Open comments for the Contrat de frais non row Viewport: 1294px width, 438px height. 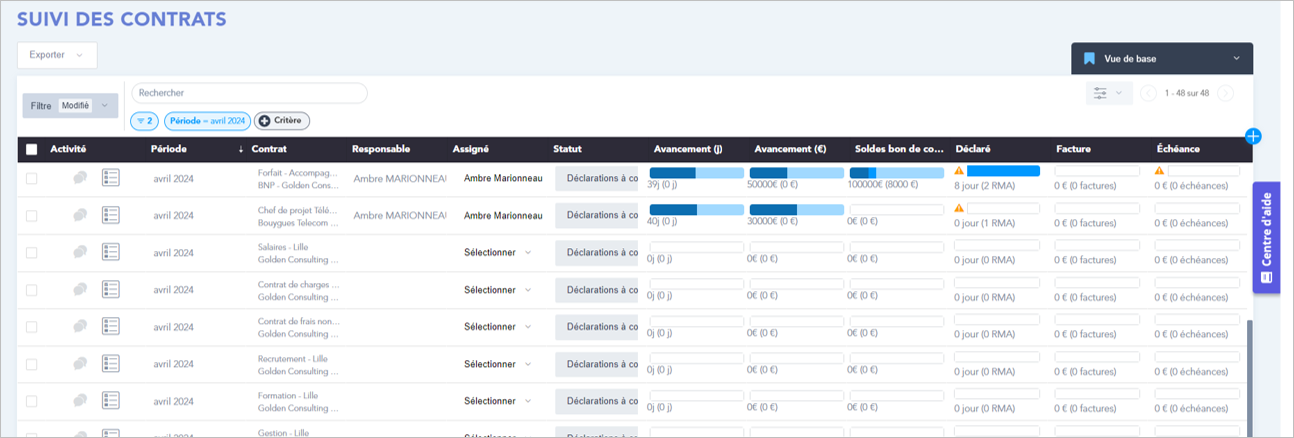pyautogui.click(x=79, y=326)
